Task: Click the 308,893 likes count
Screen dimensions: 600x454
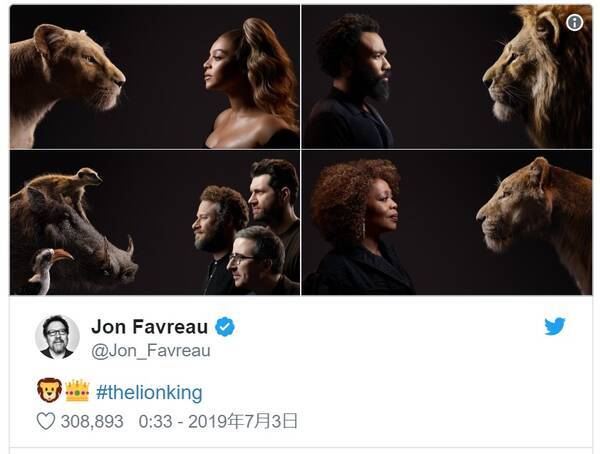Action: (94, 421)
